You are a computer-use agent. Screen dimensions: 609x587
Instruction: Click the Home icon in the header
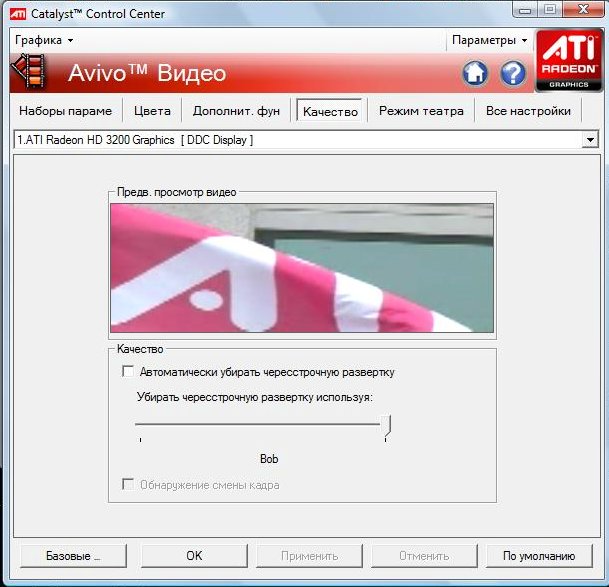pos(475,73)
